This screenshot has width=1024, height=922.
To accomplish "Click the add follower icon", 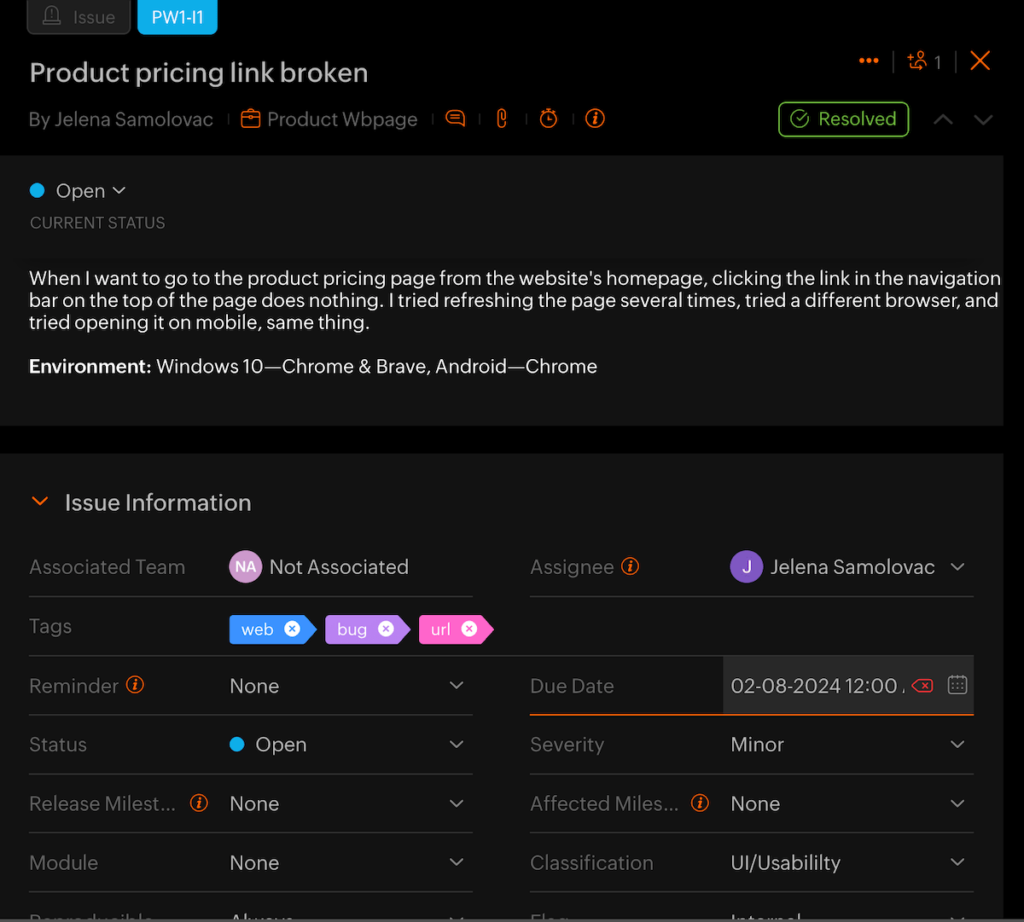I will pyautogui.click(x=917, y=60).
